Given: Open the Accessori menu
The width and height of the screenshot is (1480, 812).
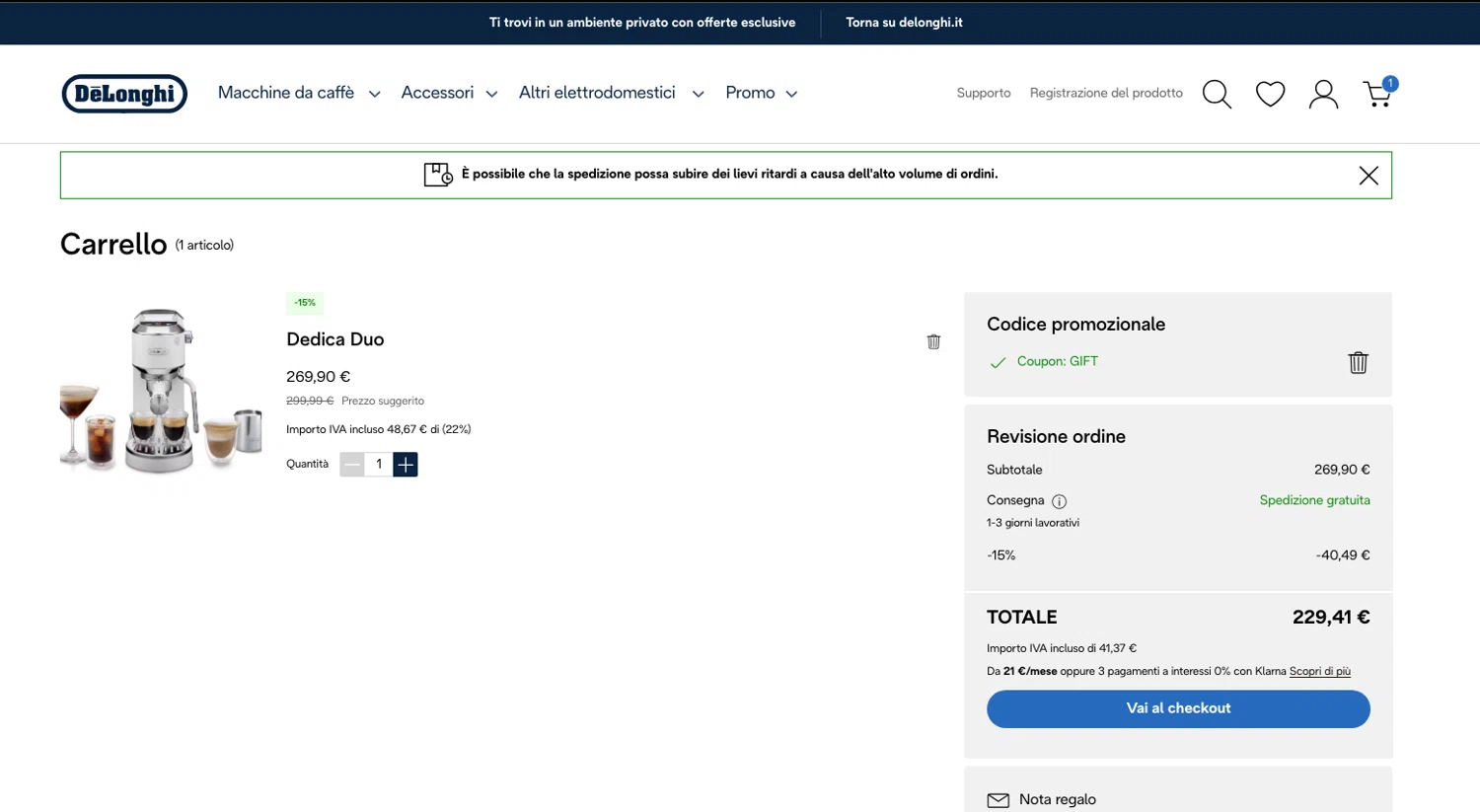Looking at the screenshot, I should click(x=437, y=93).
